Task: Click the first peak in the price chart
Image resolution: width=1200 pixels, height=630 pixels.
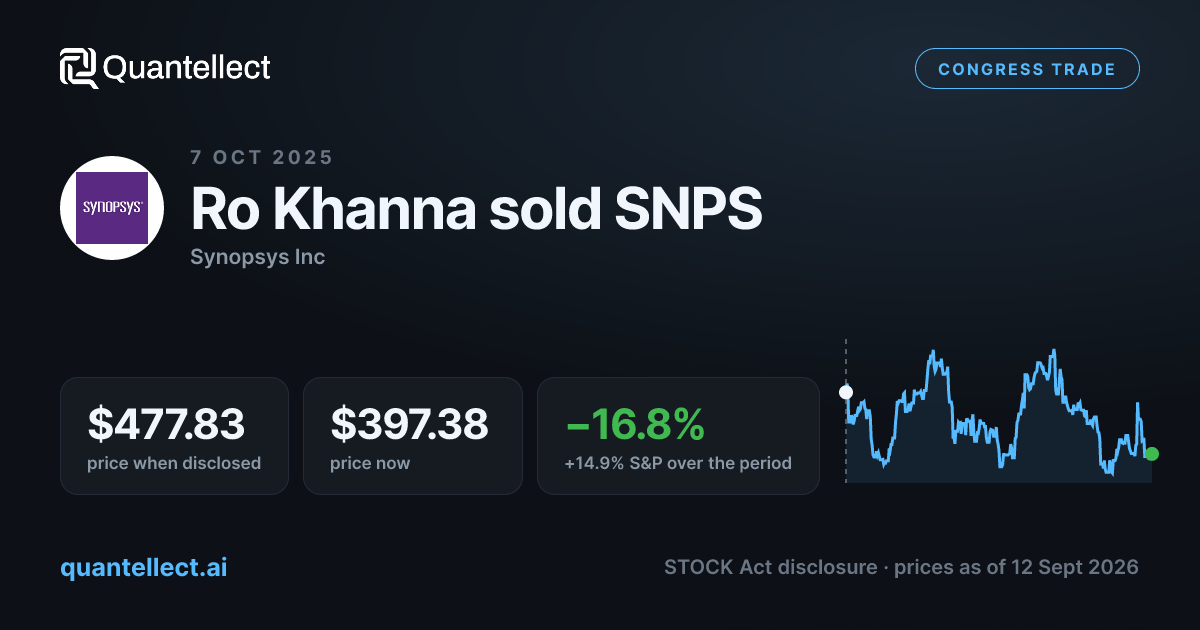Action: [933, 353]
